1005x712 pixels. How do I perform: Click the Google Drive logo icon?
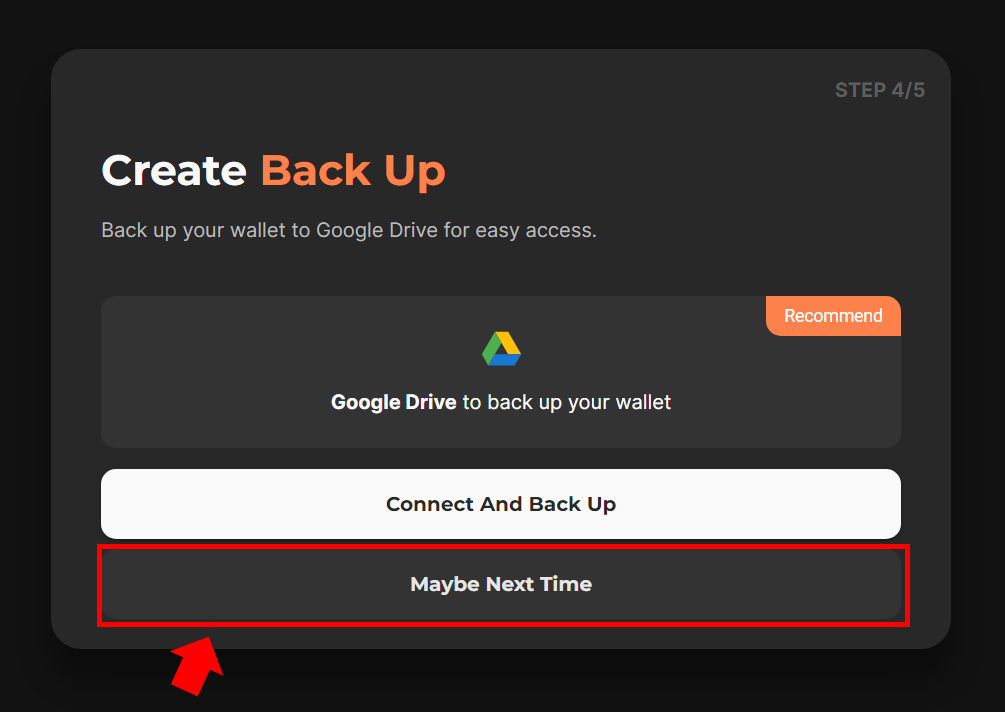coord(501,349)
